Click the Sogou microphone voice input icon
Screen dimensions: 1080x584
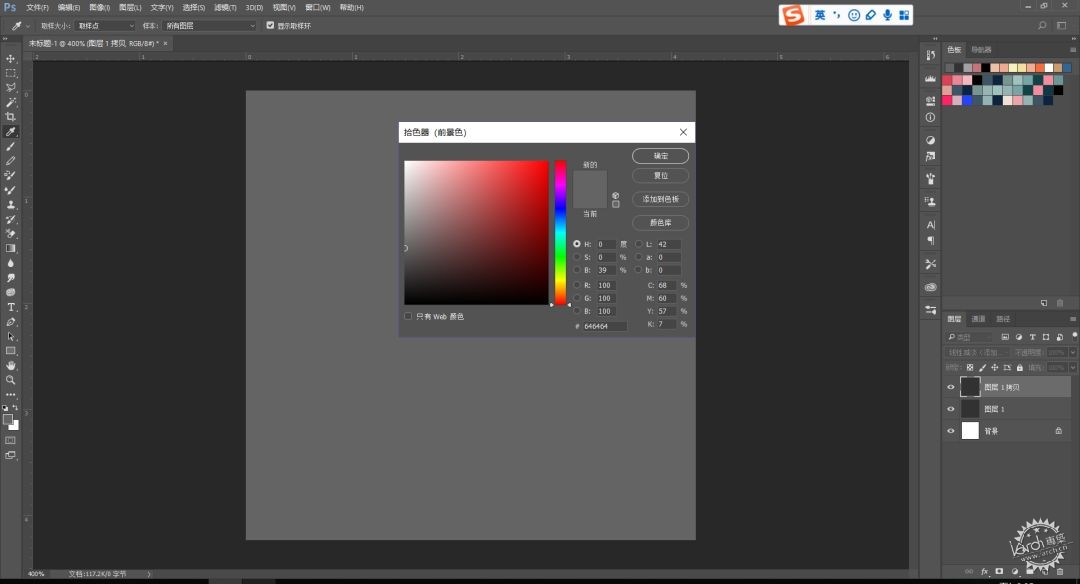[x=887, y=14]
